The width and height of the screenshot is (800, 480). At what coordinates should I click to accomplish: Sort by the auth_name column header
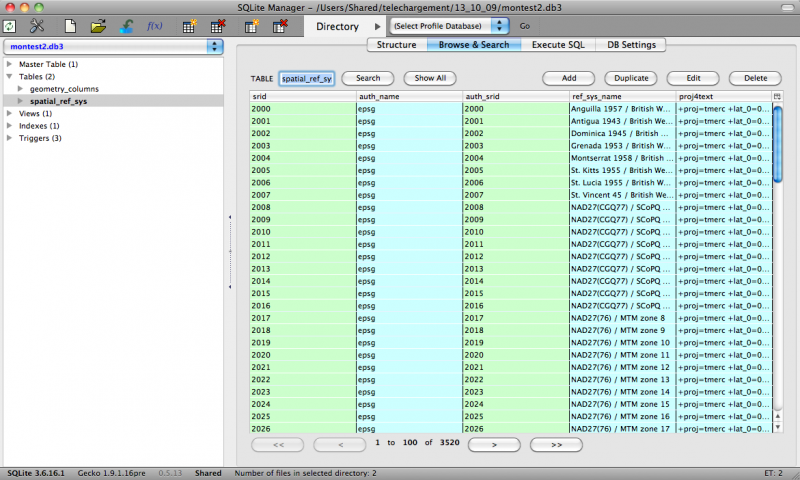pyautogui.click(x=409, y=96)
